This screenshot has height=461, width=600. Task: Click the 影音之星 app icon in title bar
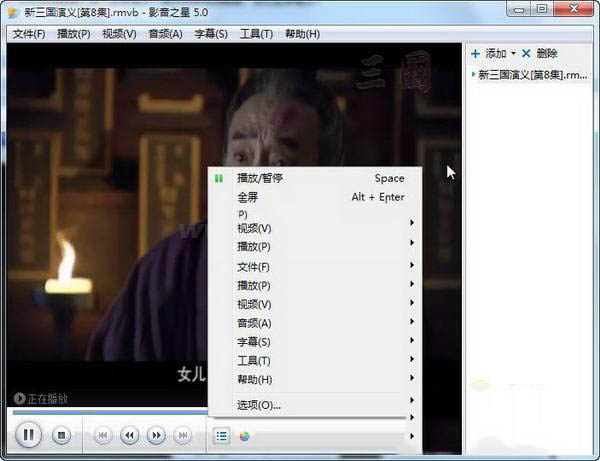coord(14,13)
